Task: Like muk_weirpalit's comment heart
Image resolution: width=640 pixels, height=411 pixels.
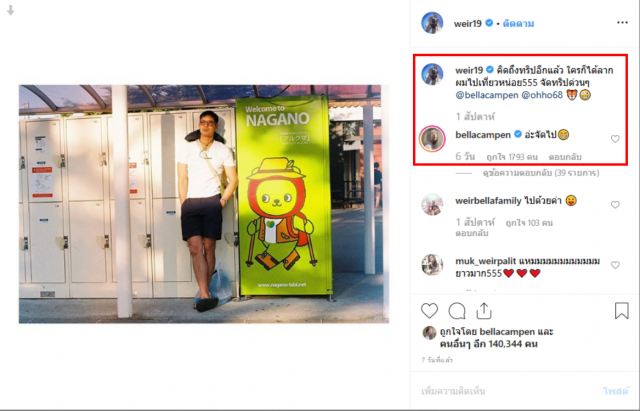Action: pos(615,265)
